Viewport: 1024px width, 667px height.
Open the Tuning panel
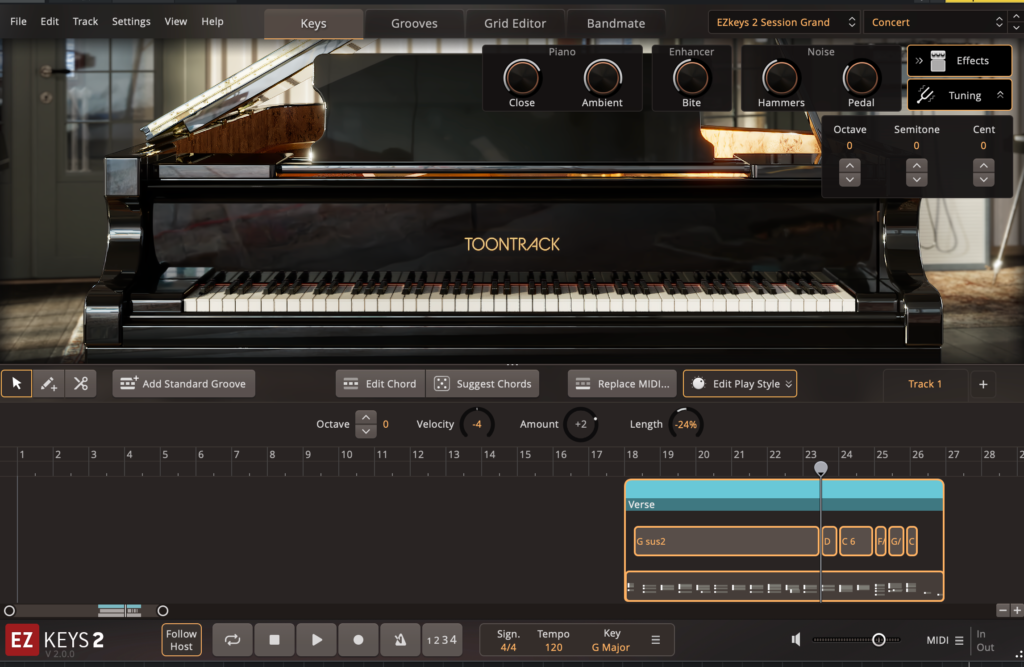958,95
